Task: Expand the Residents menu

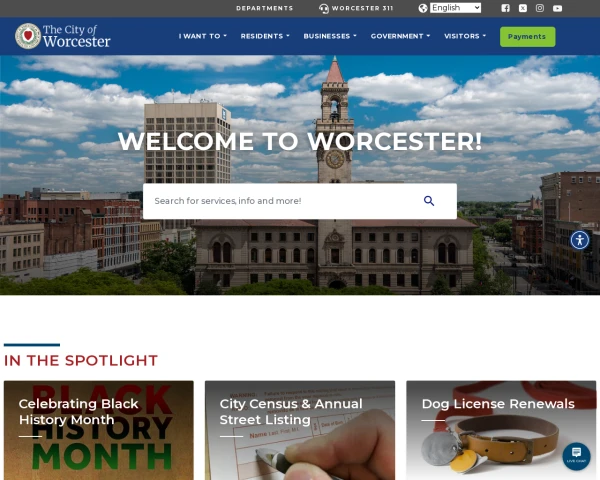Action: [x=265, y=36]
